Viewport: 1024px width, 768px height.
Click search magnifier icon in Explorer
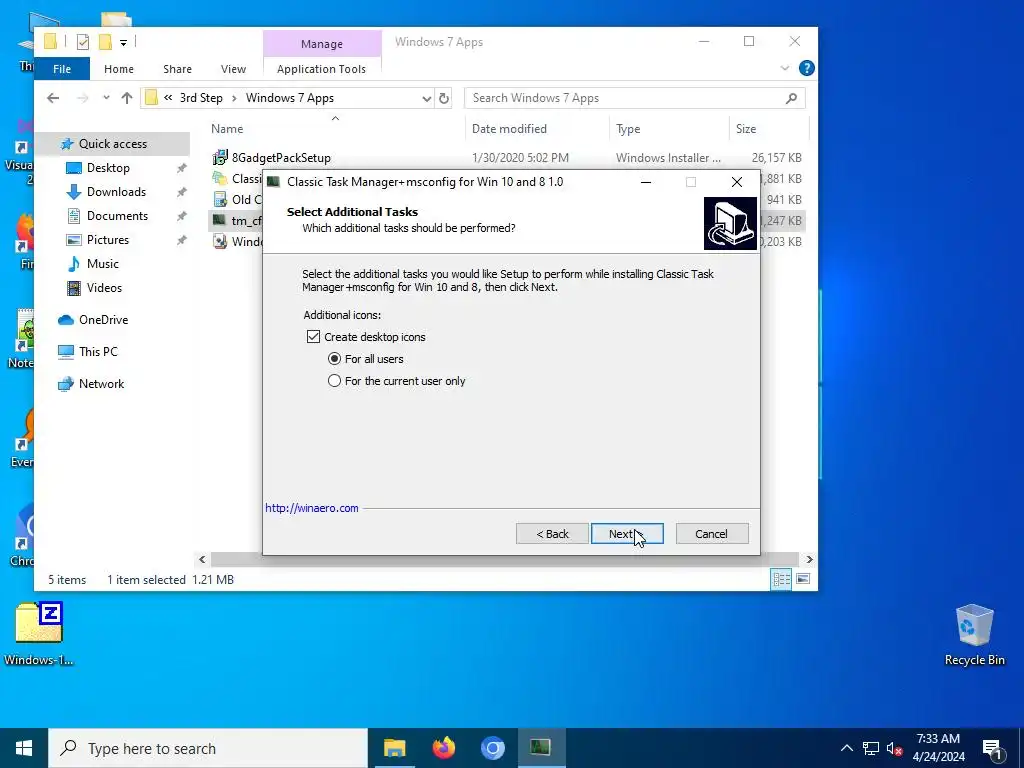click(792, 98)
